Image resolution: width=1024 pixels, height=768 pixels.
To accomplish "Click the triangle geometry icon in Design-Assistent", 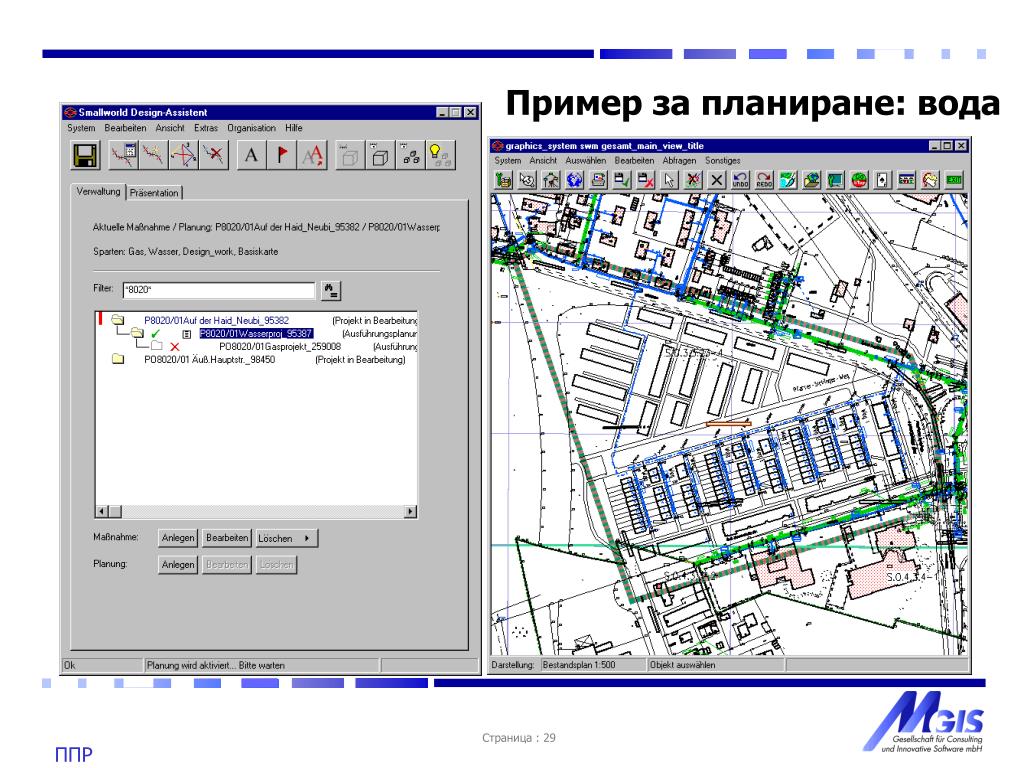I will tap(184, 155).
